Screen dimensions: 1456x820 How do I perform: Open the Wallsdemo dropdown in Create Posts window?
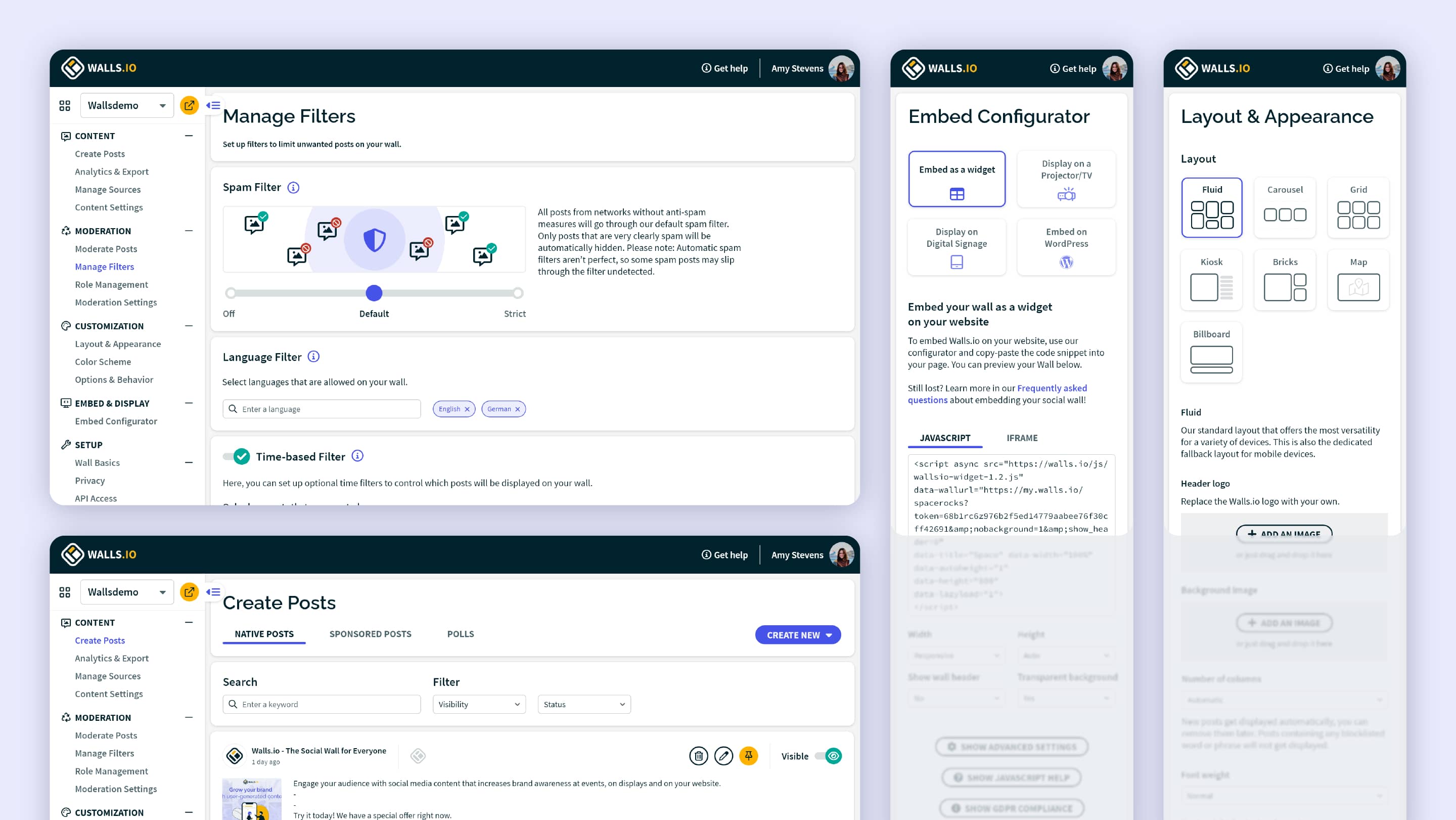[126, 592]
